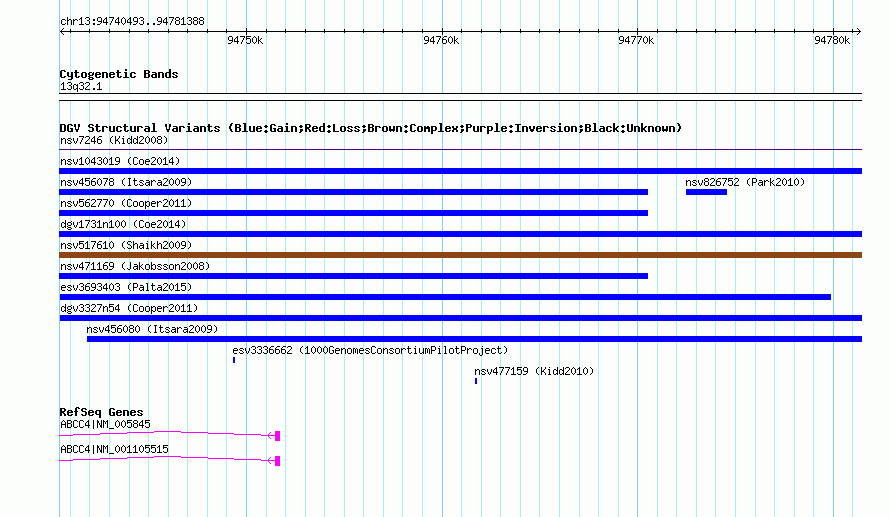Click the DGV Structural Variants track title
890x517 pixels.
[371, 128]
